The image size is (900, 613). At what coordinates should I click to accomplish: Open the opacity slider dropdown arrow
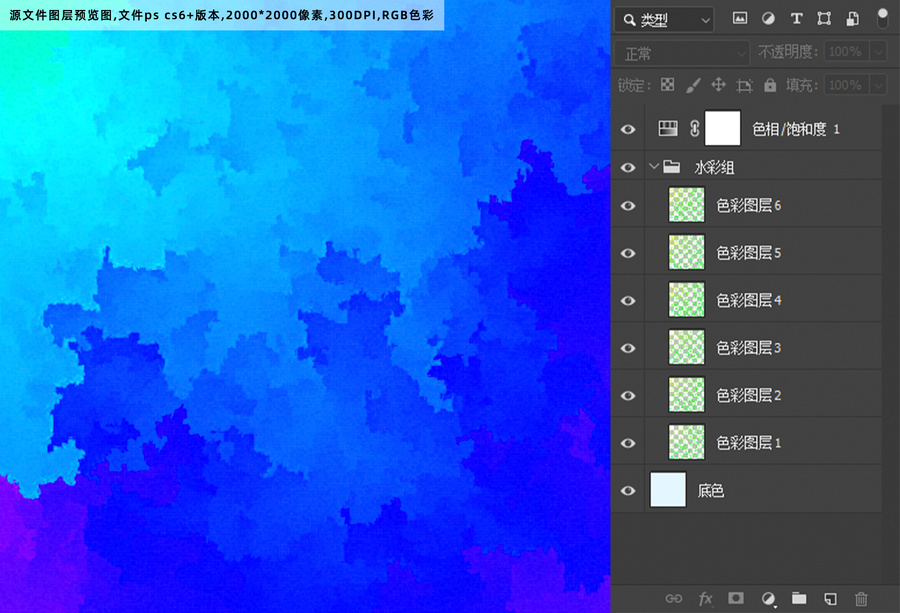pyautogui.click(x=878, y=52)
